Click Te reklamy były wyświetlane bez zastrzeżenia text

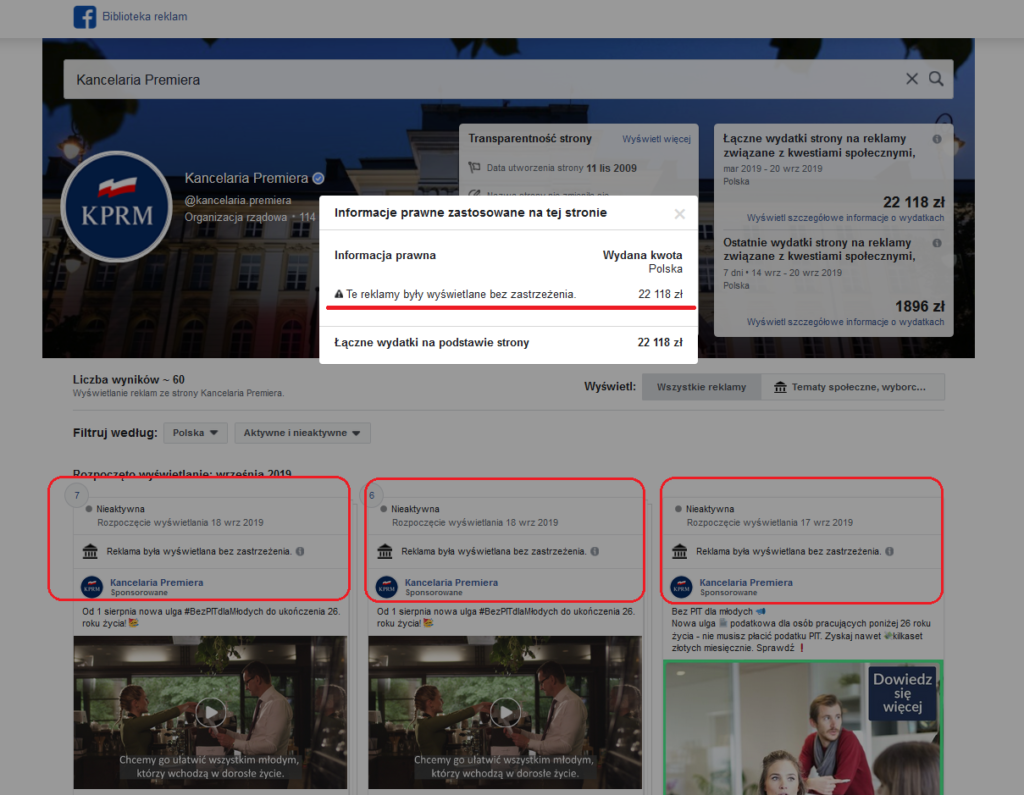(x=461, y=294)
